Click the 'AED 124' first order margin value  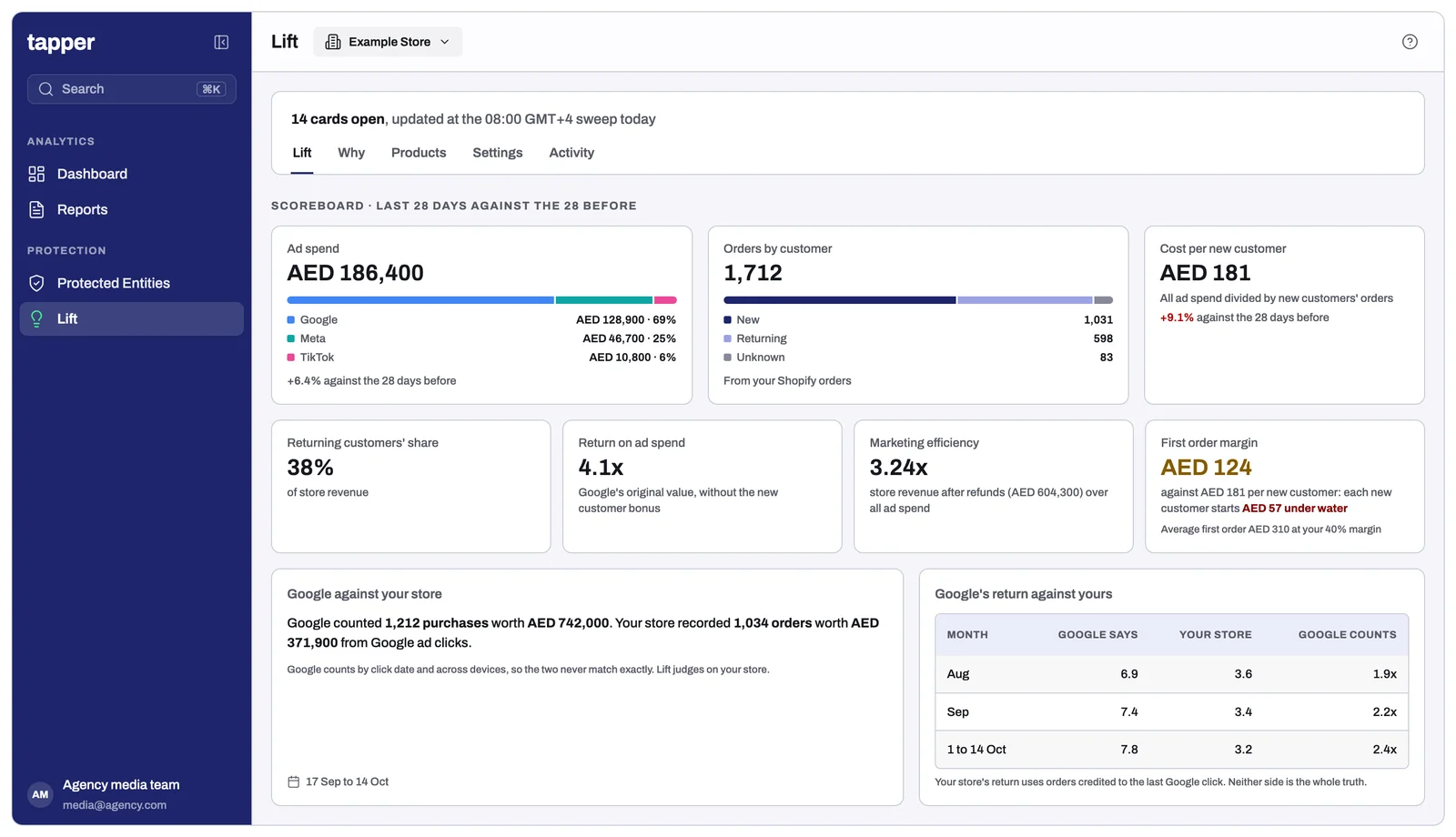[1206, 468]
